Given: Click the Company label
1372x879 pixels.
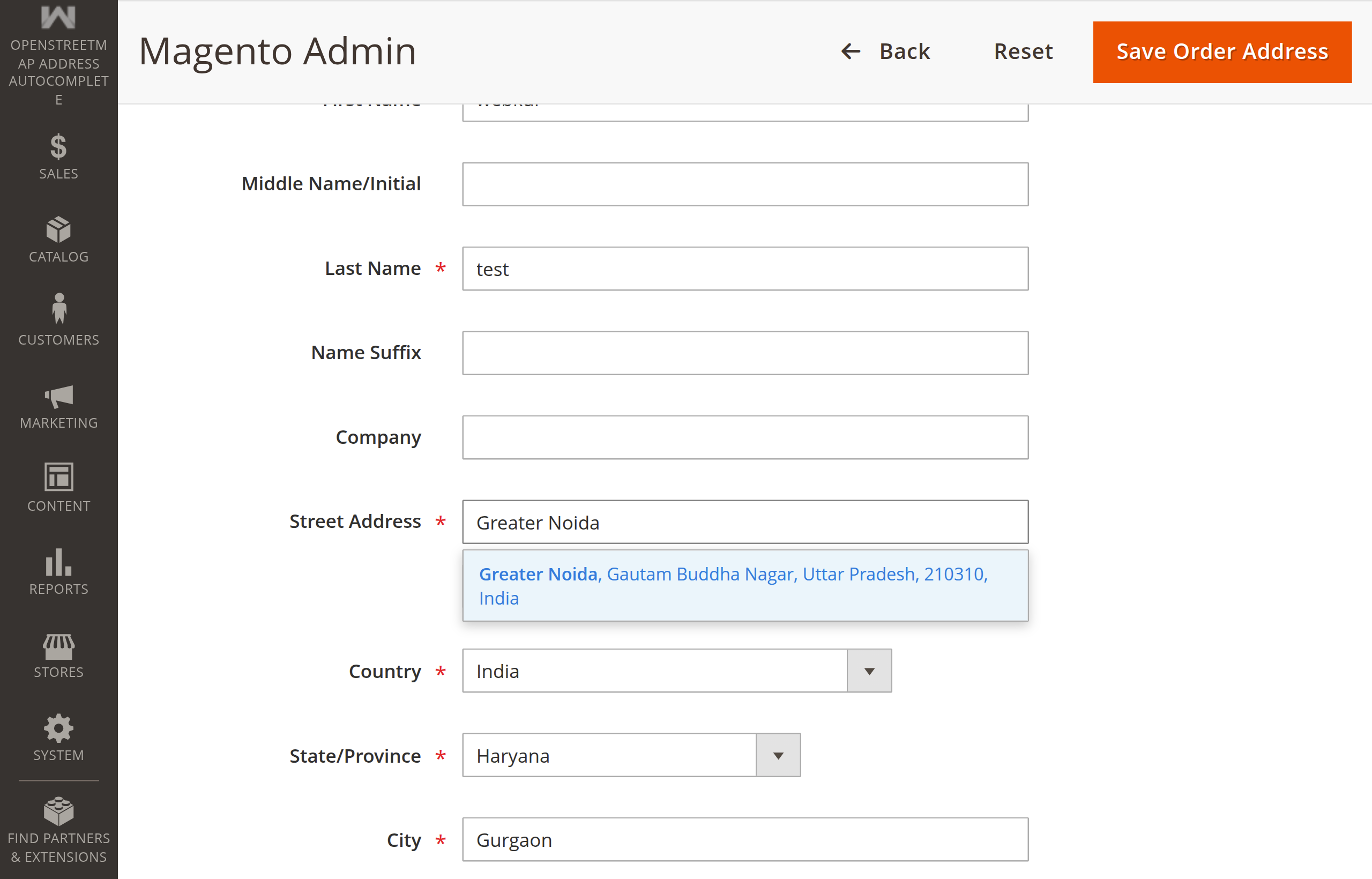Looking at the screenshot, I should [378, 438].
